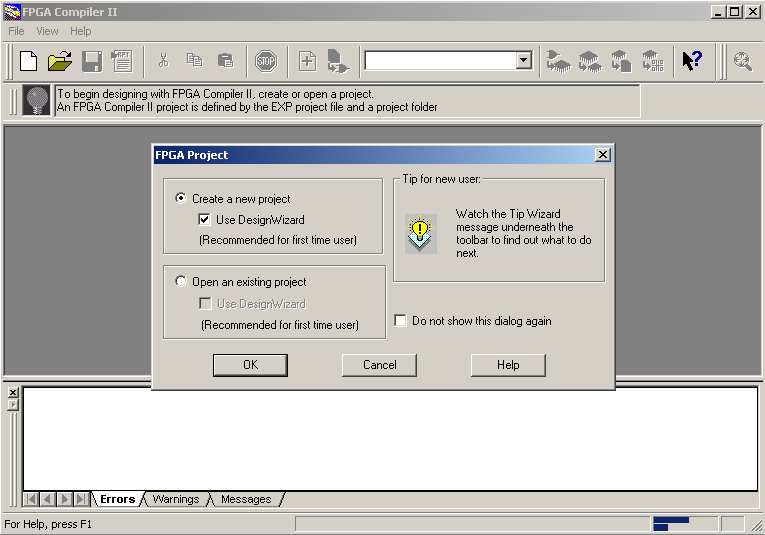The width and height of the screenshot is (765, 535).
Task: Click the Save floppy disk icon
Action: click(x=92, y=61)
